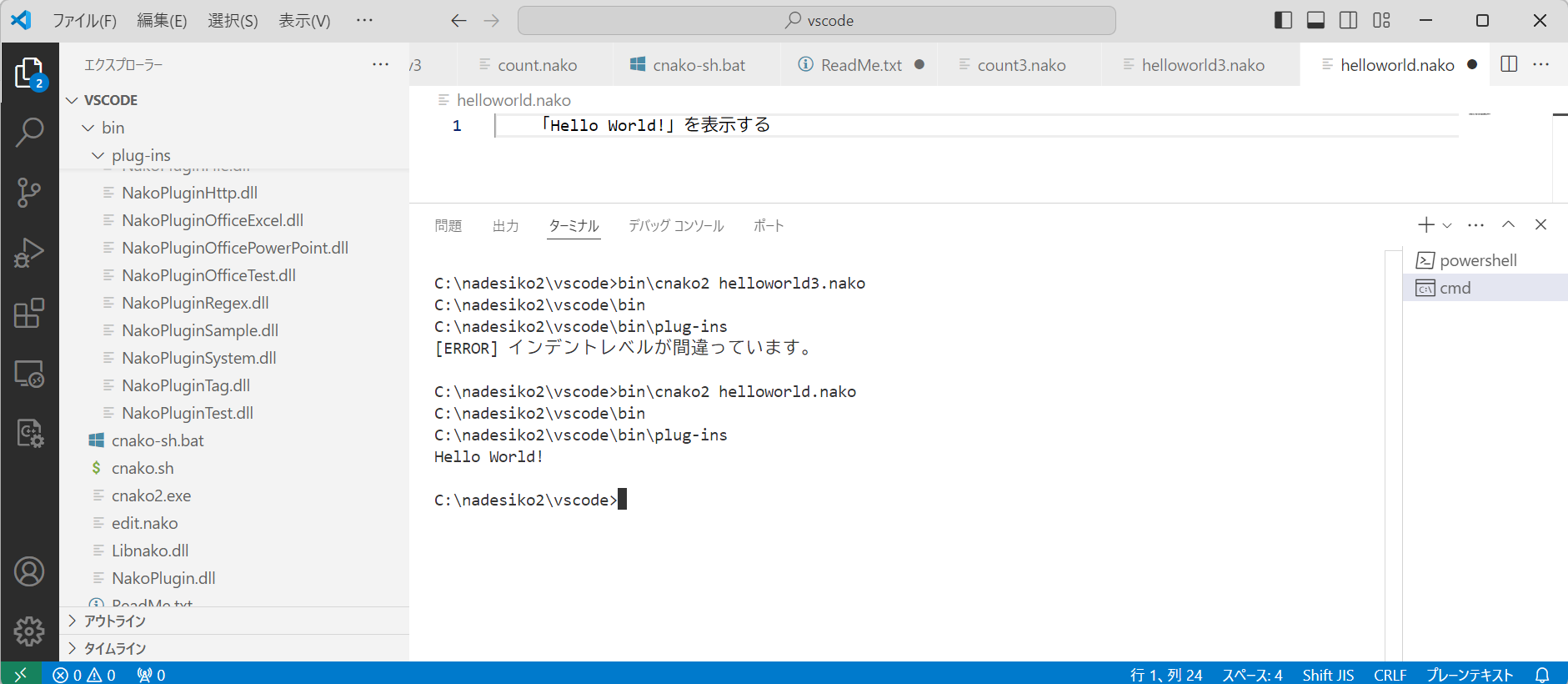Go forward with the right arrow

click(x=492, y=20)
